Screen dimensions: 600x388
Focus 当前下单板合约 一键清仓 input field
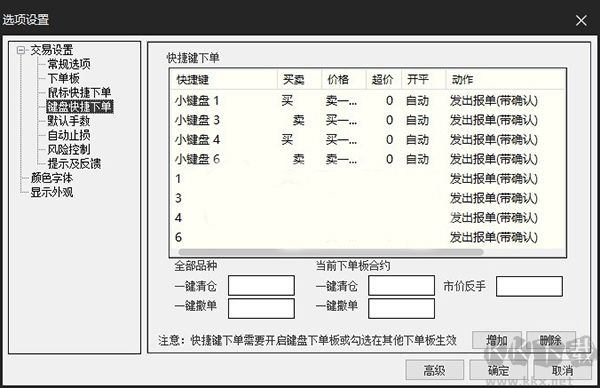point(401,285)
